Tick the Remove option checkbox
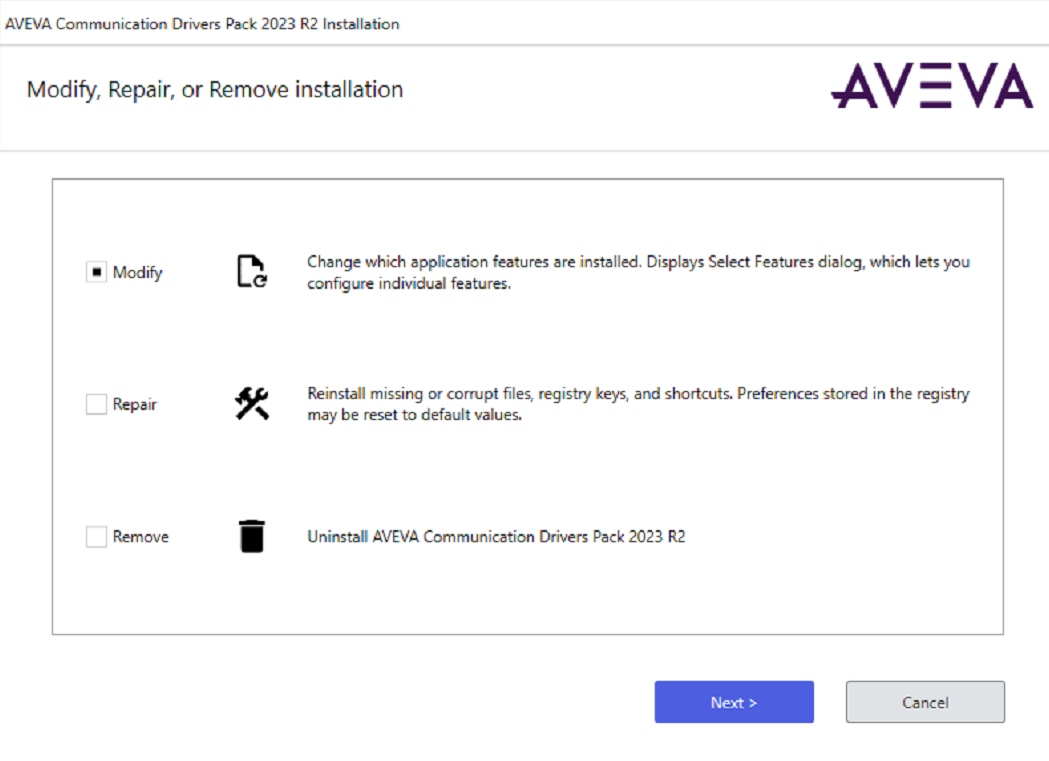Image resolution: width=1049 pixels, height=761 pixels. [96, 536]
